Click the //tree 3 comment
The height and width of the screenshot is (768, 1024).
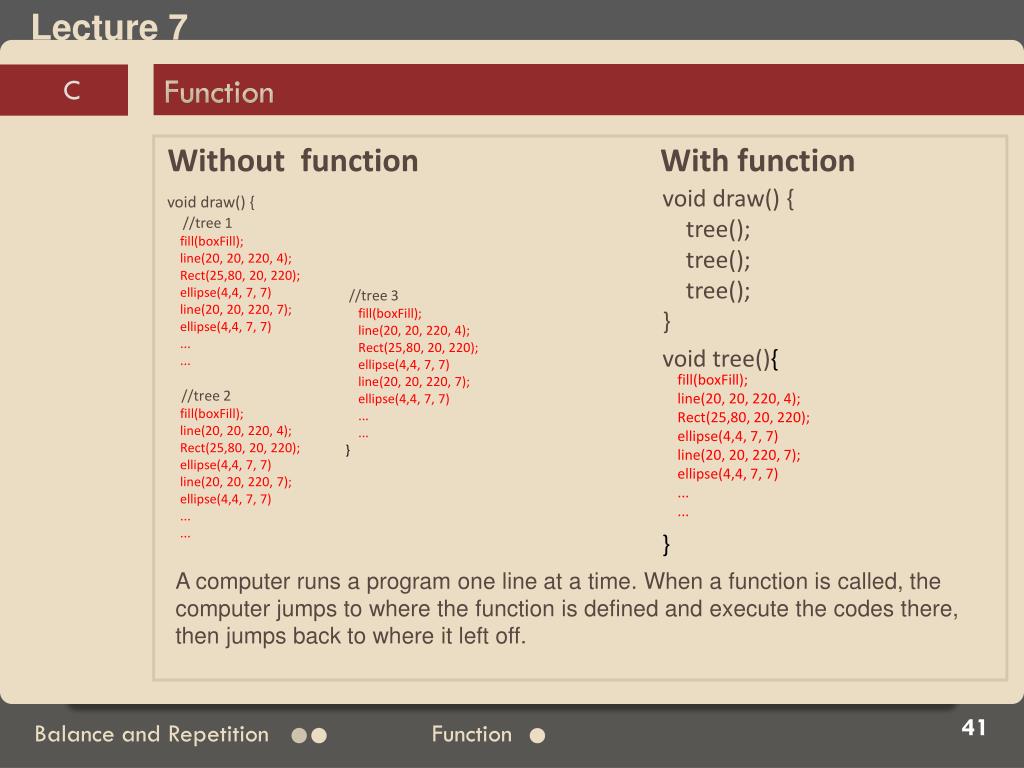(374, 295)
